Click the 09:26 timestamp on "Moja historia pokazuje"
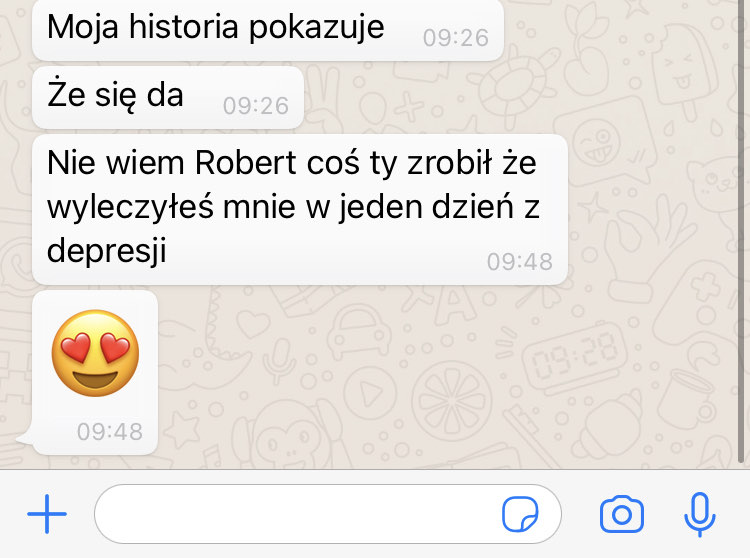The height and width of the screenshot is (558, 750). pyautogui.click(x=456, y=38)
